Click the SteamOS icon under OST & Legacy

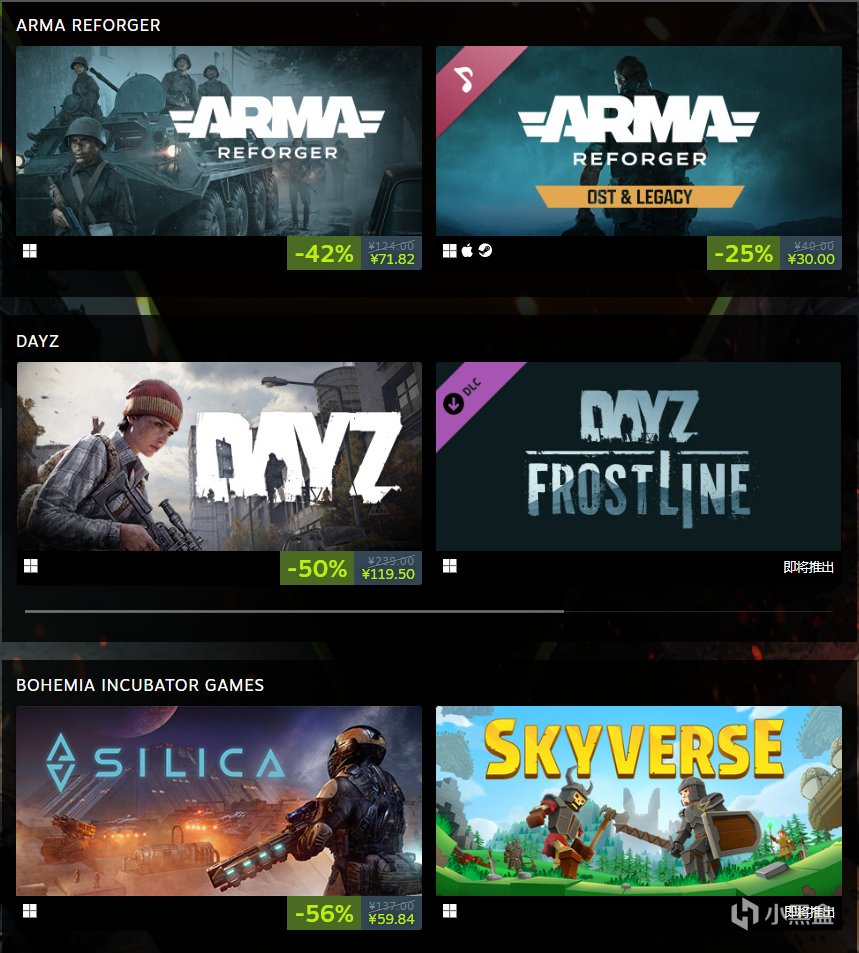485,250
